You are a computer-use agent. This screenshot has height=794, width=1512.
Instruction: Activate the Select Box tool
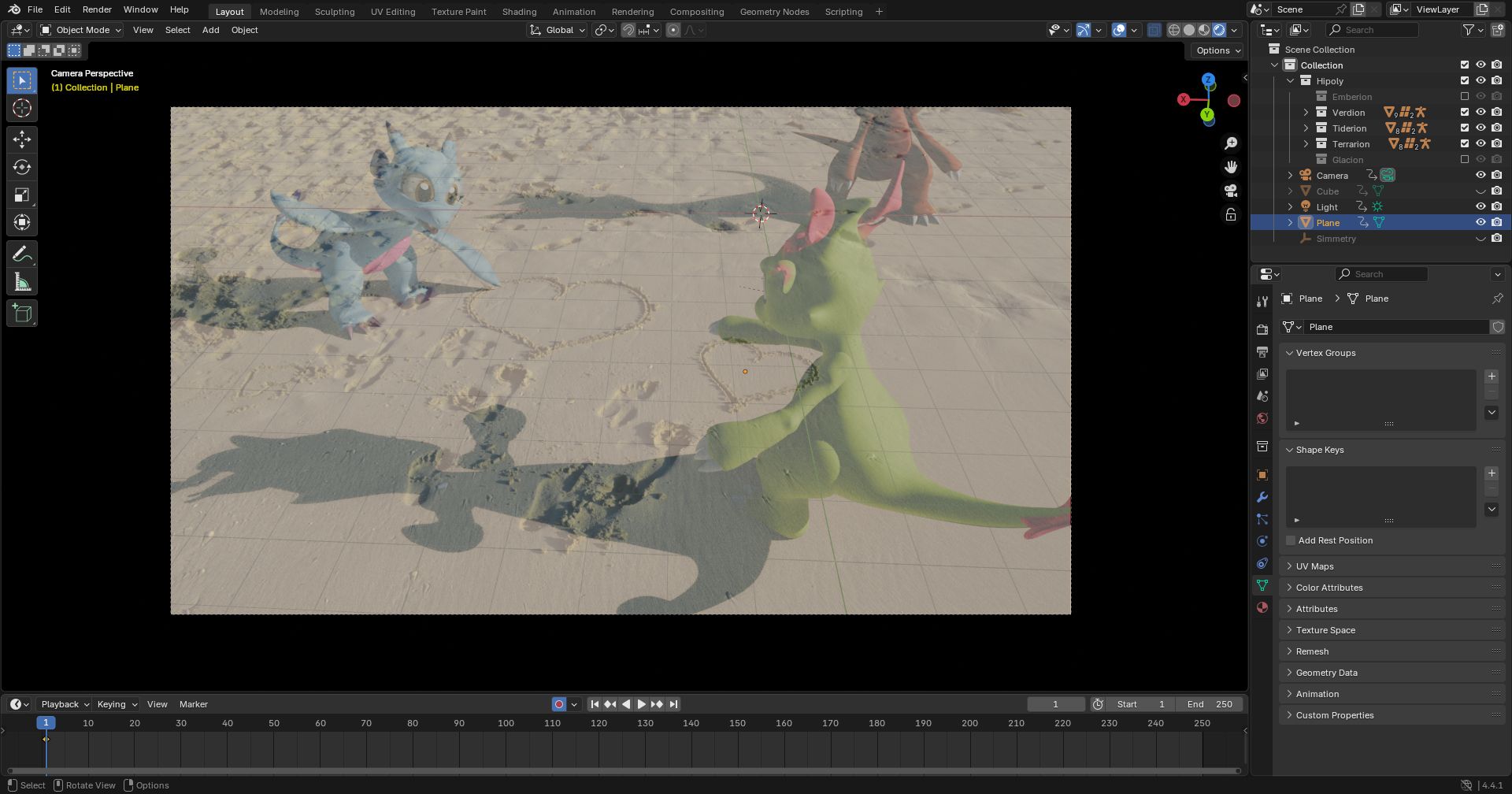[22, 80]
